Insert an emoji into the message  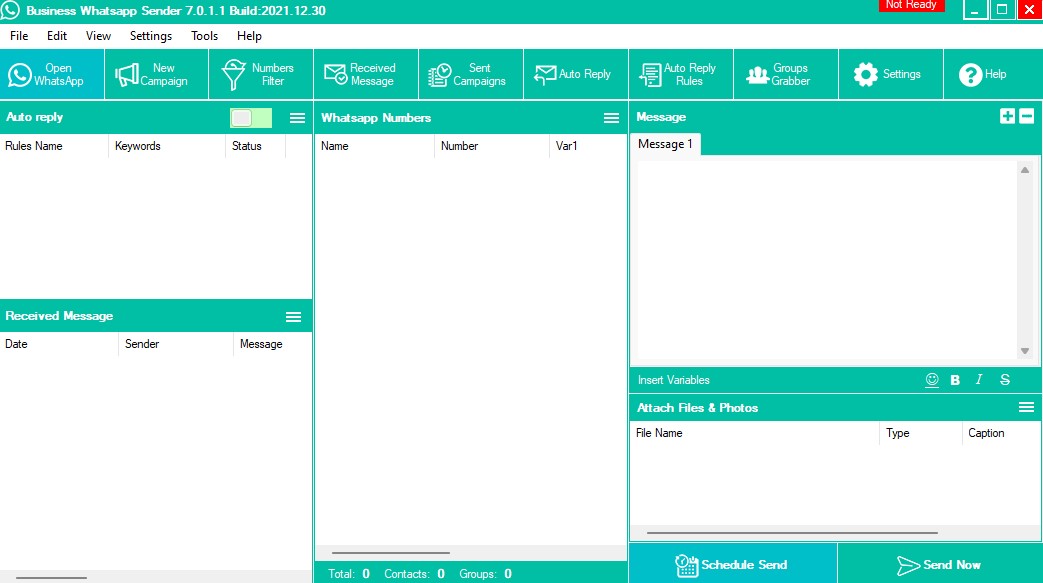pyautogui.click(x=932, y=380)
